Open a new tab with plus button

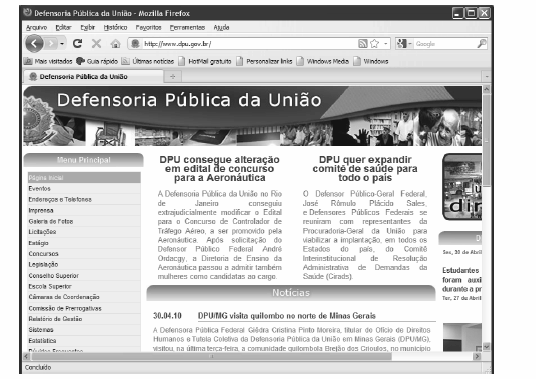173,77
